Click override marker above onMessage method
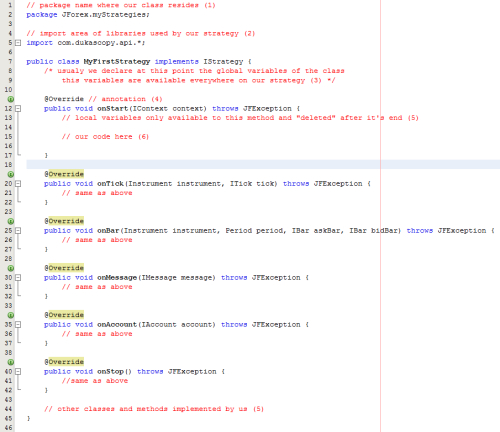Screen dimensions: 500x432 coord(11,268)
